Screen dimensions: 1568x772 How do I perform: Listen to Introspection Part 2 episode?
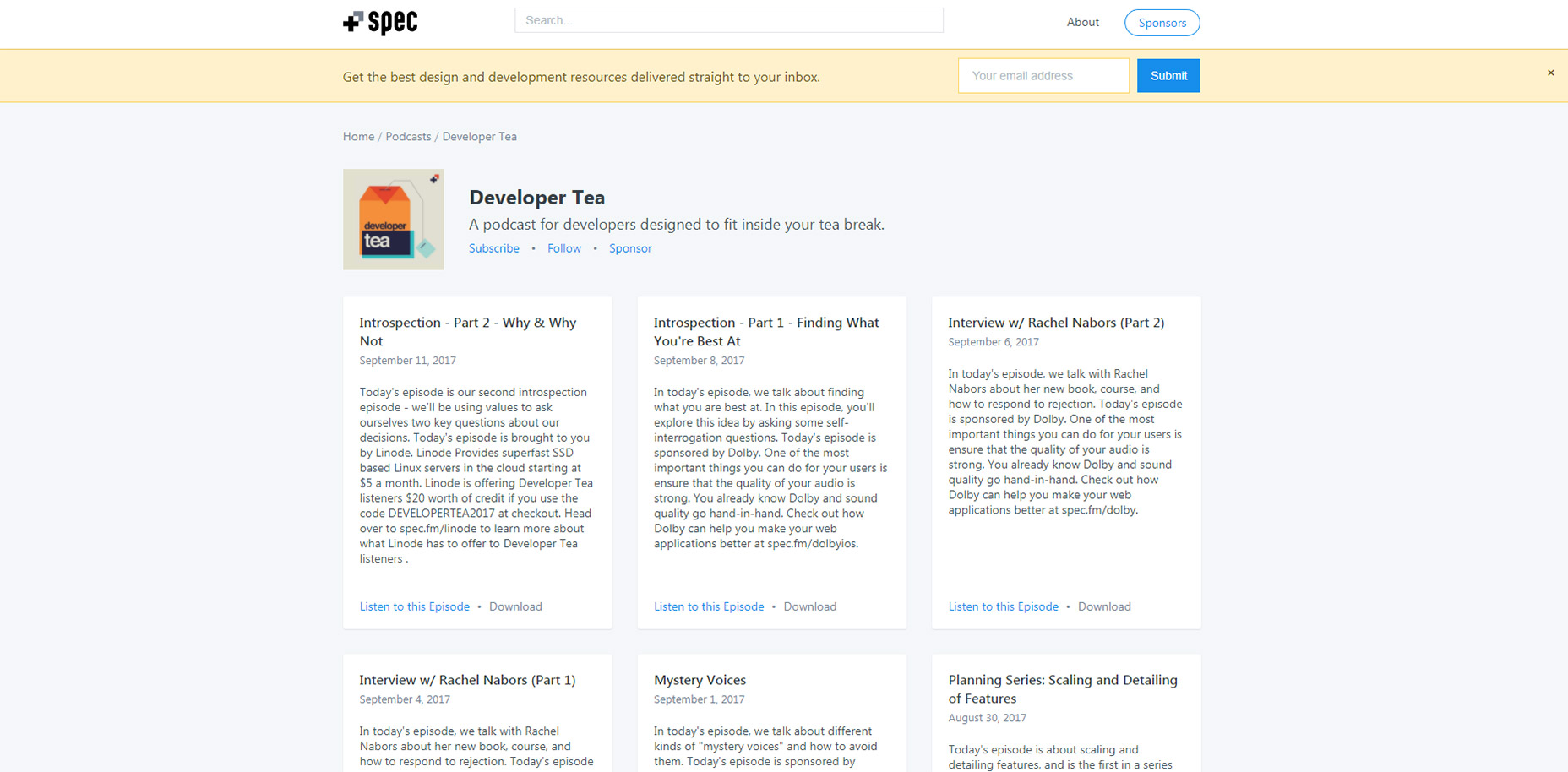[414, 606]
